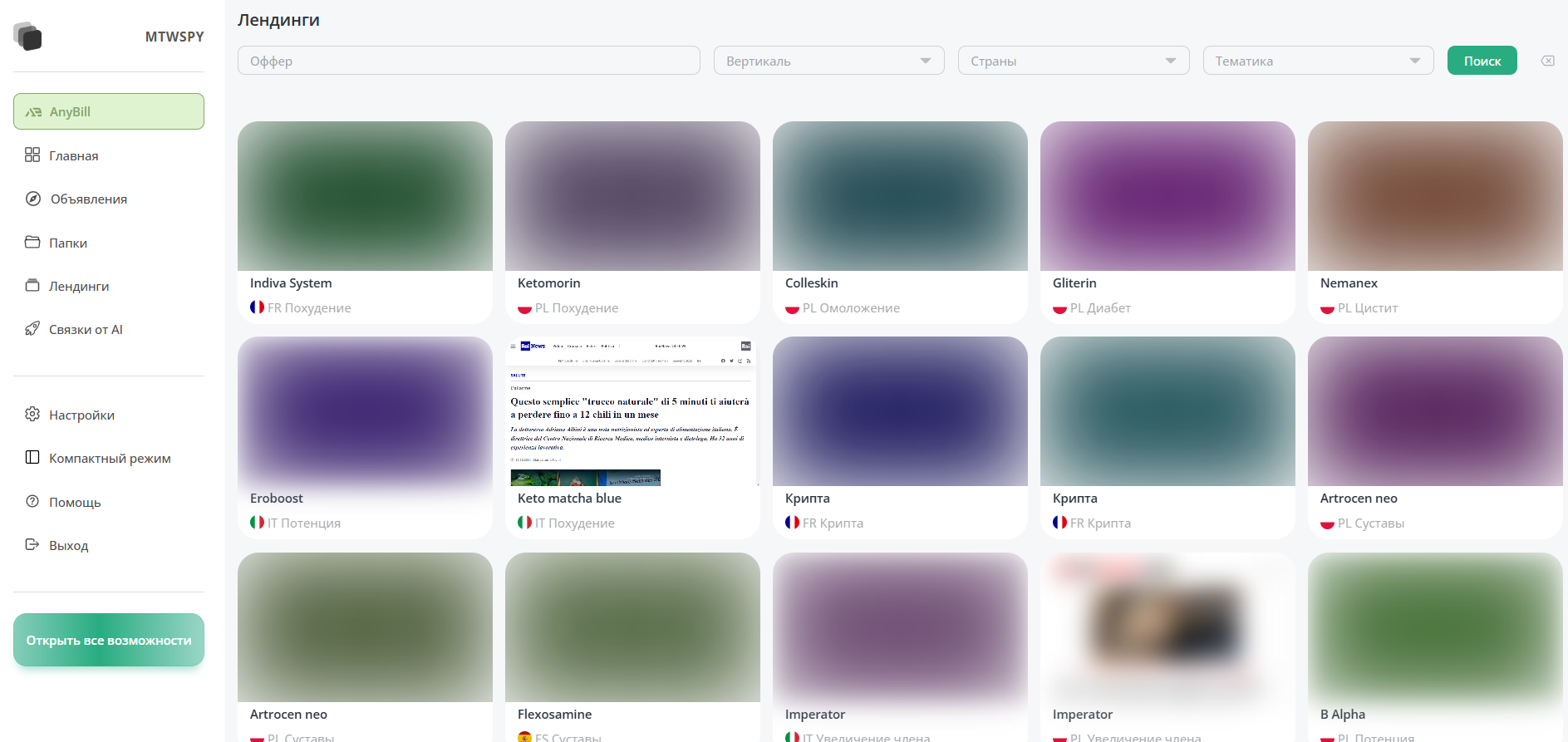Go to the Главная menu item
This screenshot has width=1568, height=742.
click(x=73, y=155)
